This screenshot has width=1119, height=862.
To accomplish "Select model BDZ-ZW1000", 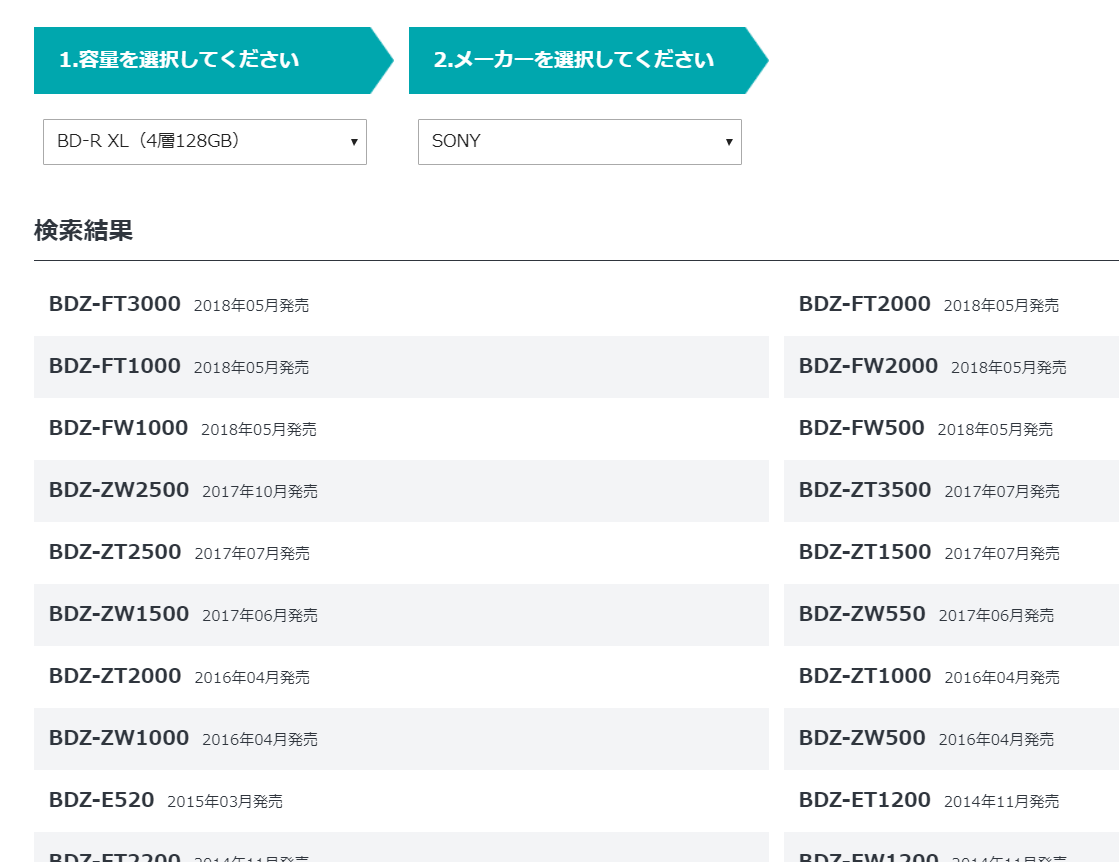I will pos(119,739).
